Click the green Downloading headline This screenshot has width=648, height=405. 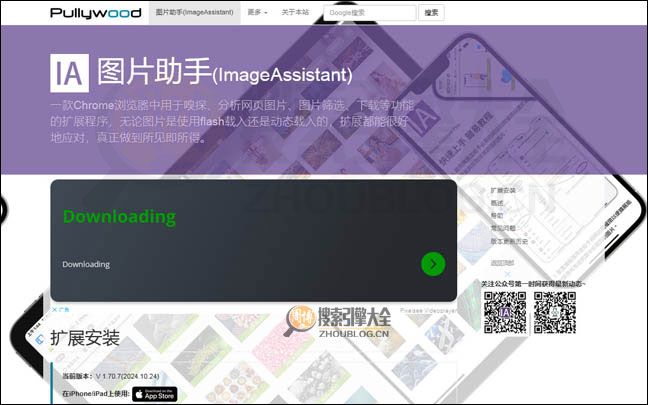(x=119, y=217)
